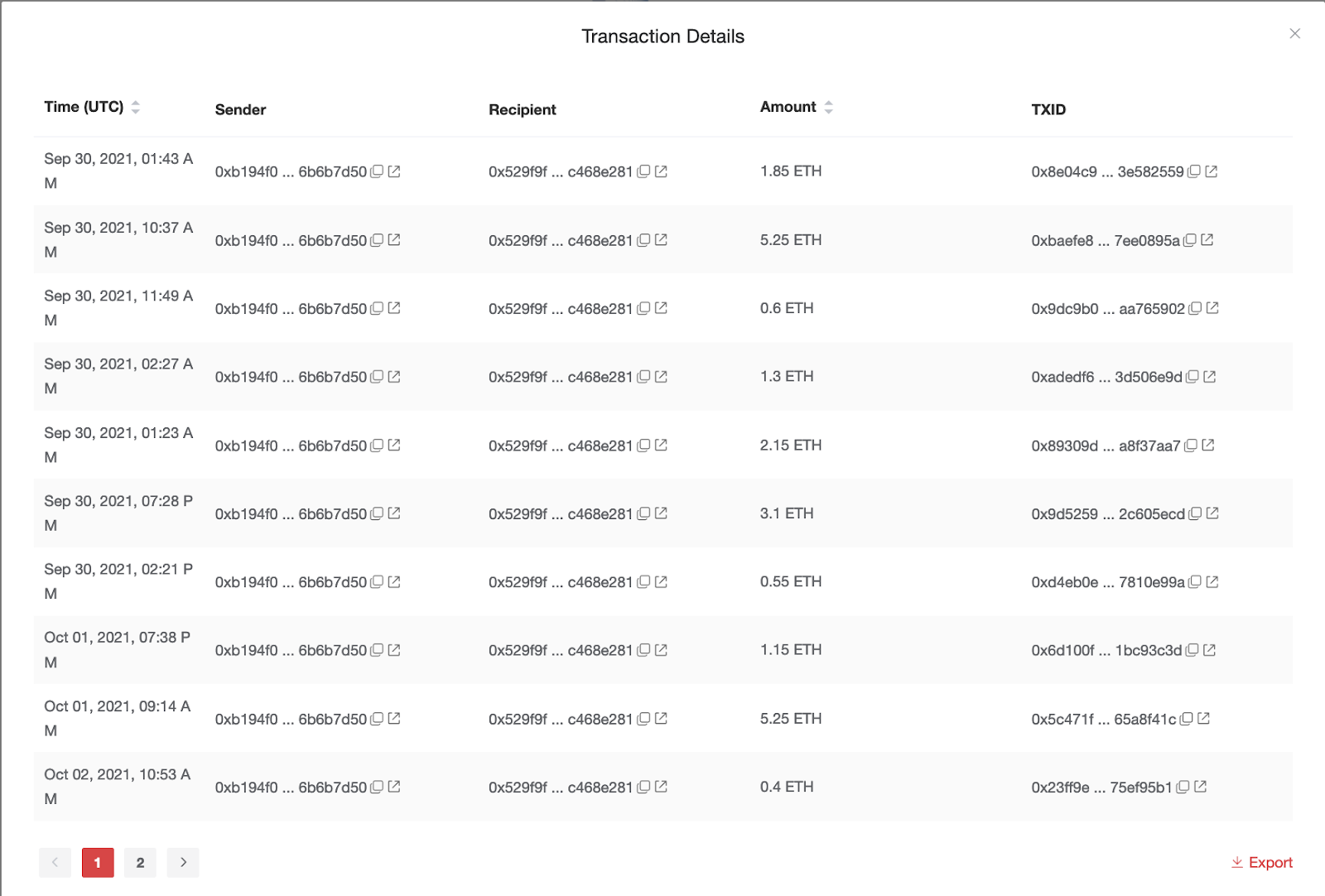Screen dimensions: 1325x896
Task: Copy sender address in 0.4 ETH row
Action: point(377,787)
